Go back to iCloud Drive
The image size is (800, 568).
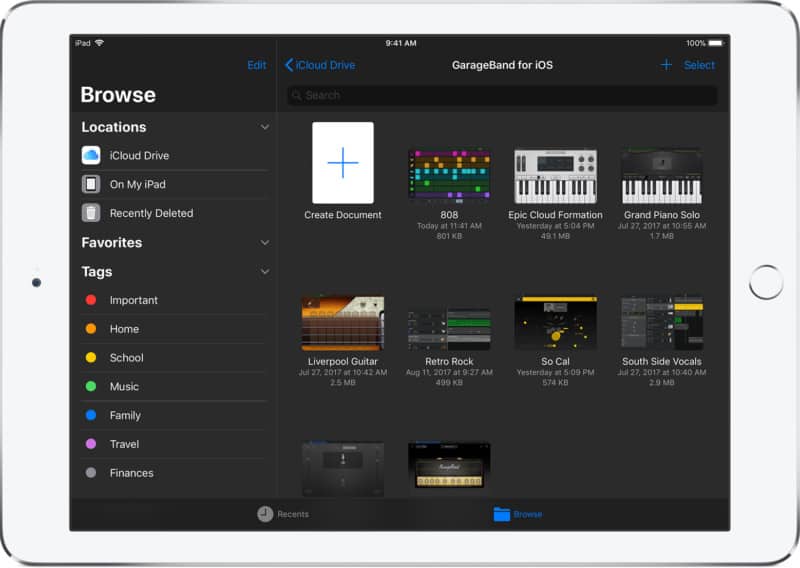tap(320, 65)
